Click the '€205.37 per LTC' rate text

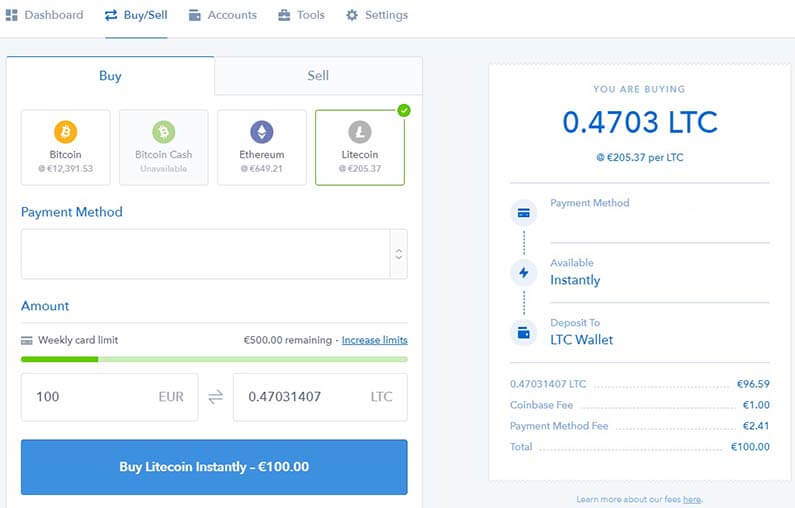click(640, 158)
